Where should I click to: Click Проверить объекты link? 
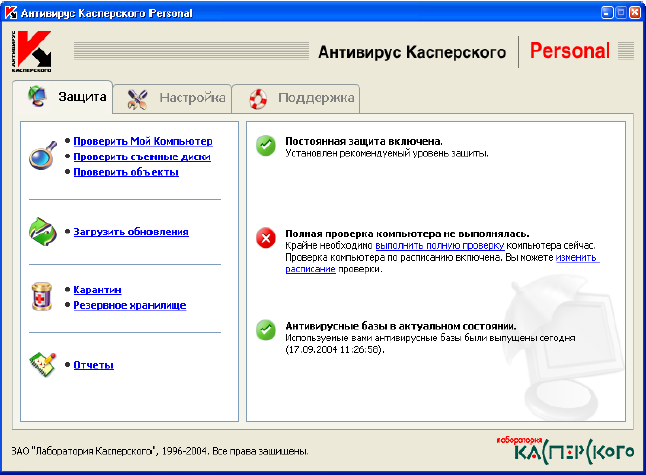[x=126, y=172]
